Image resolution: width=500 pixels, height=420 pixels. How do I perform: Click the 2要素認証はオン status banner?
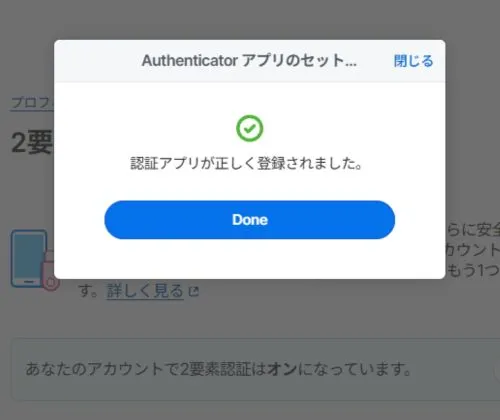click(256, 369)
